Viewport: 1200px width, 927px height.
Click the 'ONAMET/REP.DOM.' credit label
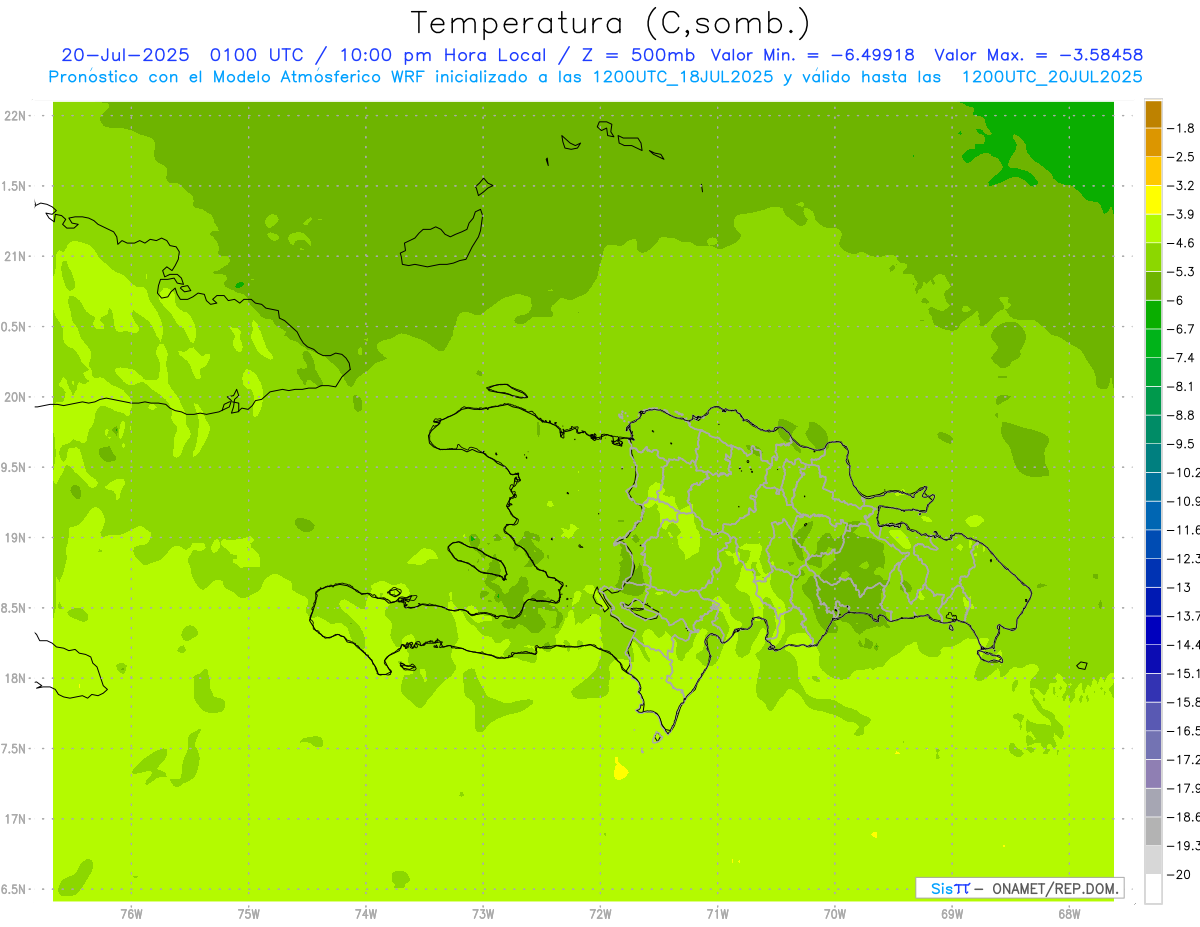(1056, 888)
